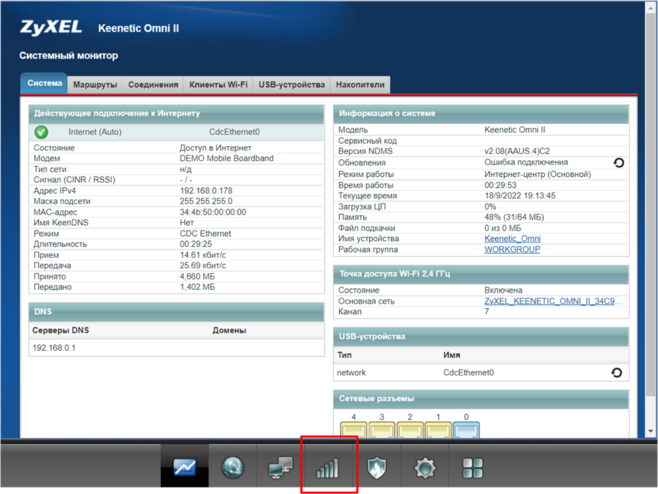Image resolution: width=658 pixels, height=494 pixels.
Task: Click the current time 18/9/2022 19:13:45
Action: pyautogui.click(x=520, y=196)
